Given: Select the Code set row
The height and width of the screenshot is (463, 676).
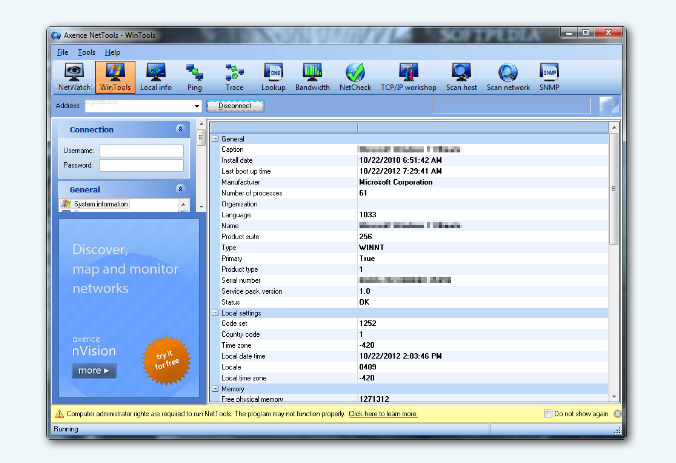Looking at the screenshot, I should (414, 323).
